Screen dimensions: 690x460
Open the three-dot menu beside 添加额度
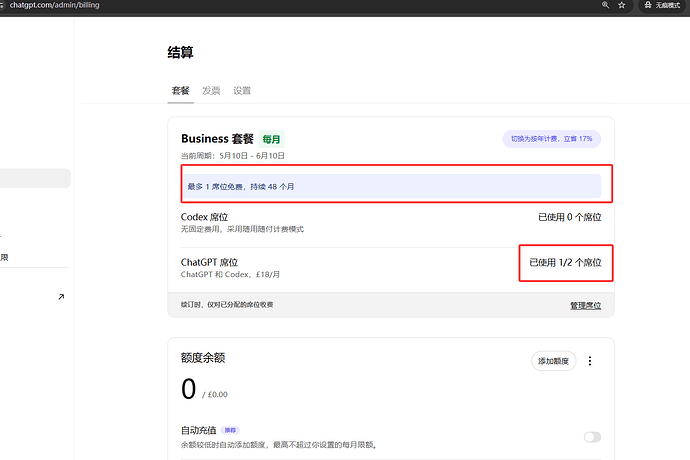pyautogui.click(x=590, y=361)
